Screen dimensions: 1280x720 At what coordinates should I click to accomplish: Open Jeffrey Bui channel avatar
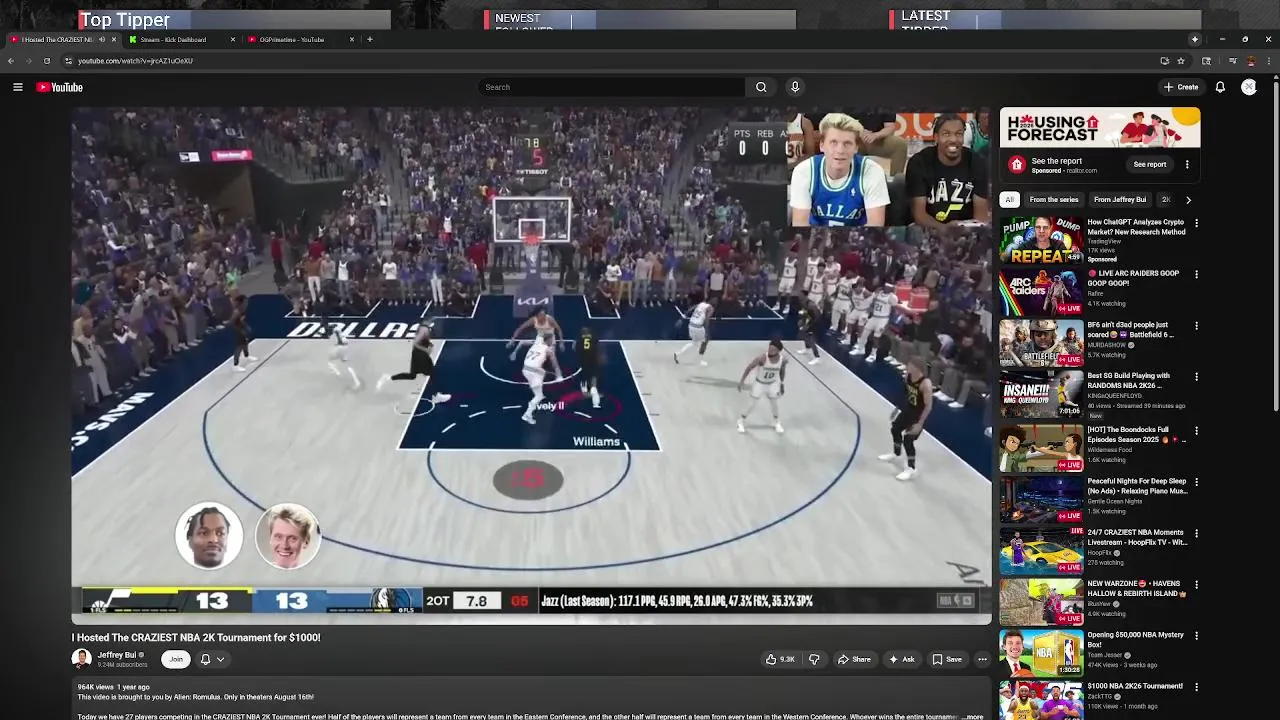click(x=81, y=659)
